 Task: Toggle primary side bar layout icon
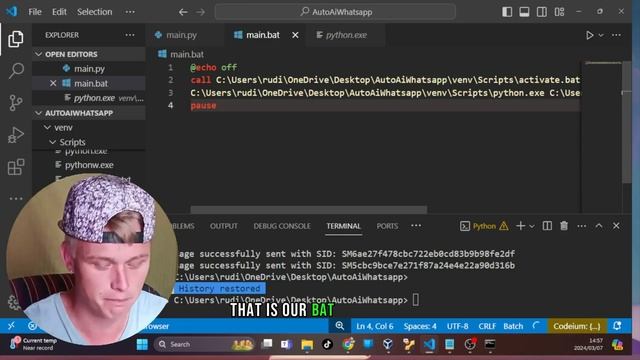pyautogui.click(x=507, y=12)
